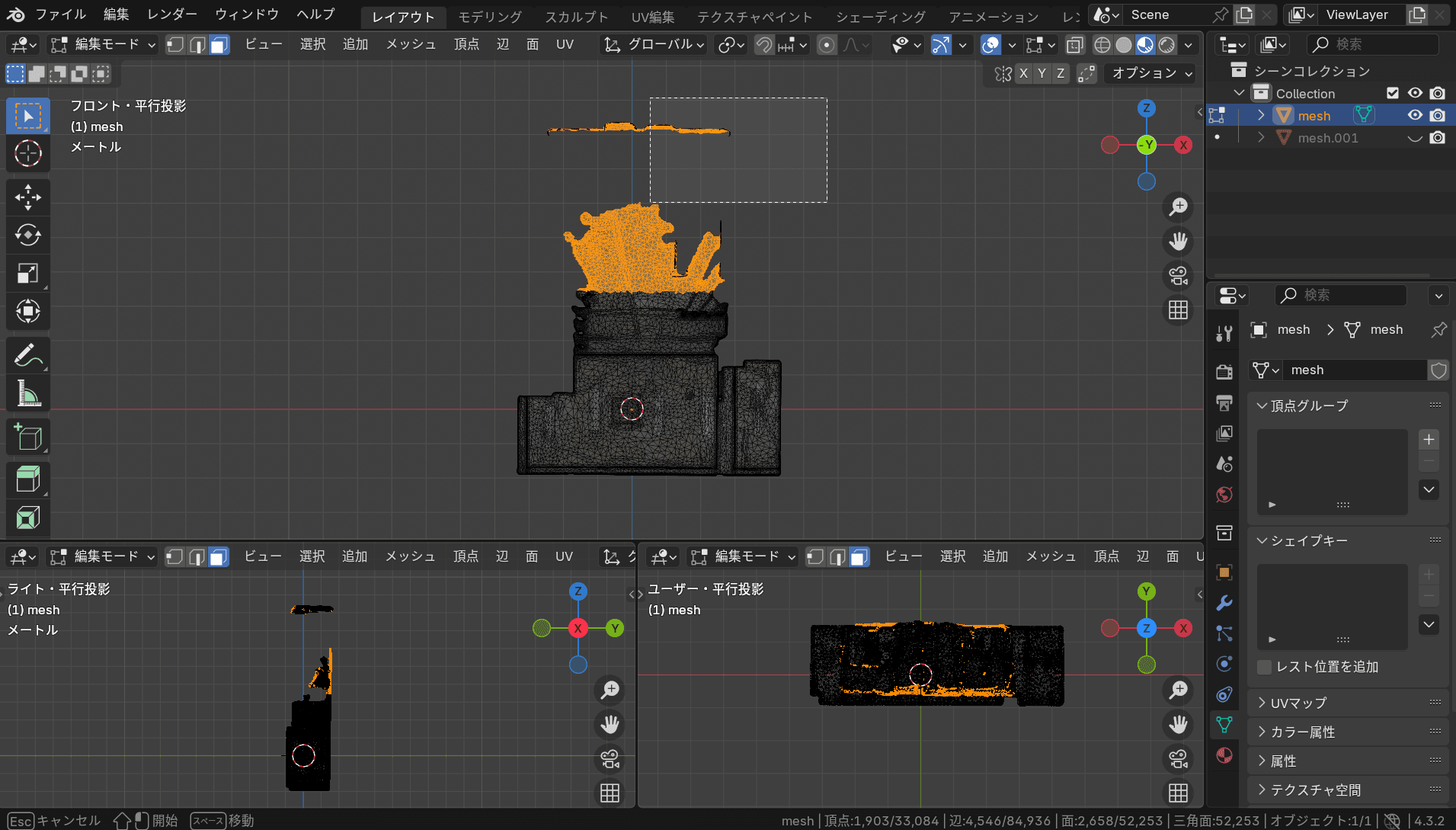Screen dimensions: 1456x830
Task: Select the Move tool in left toolbar
Action: 28,197
